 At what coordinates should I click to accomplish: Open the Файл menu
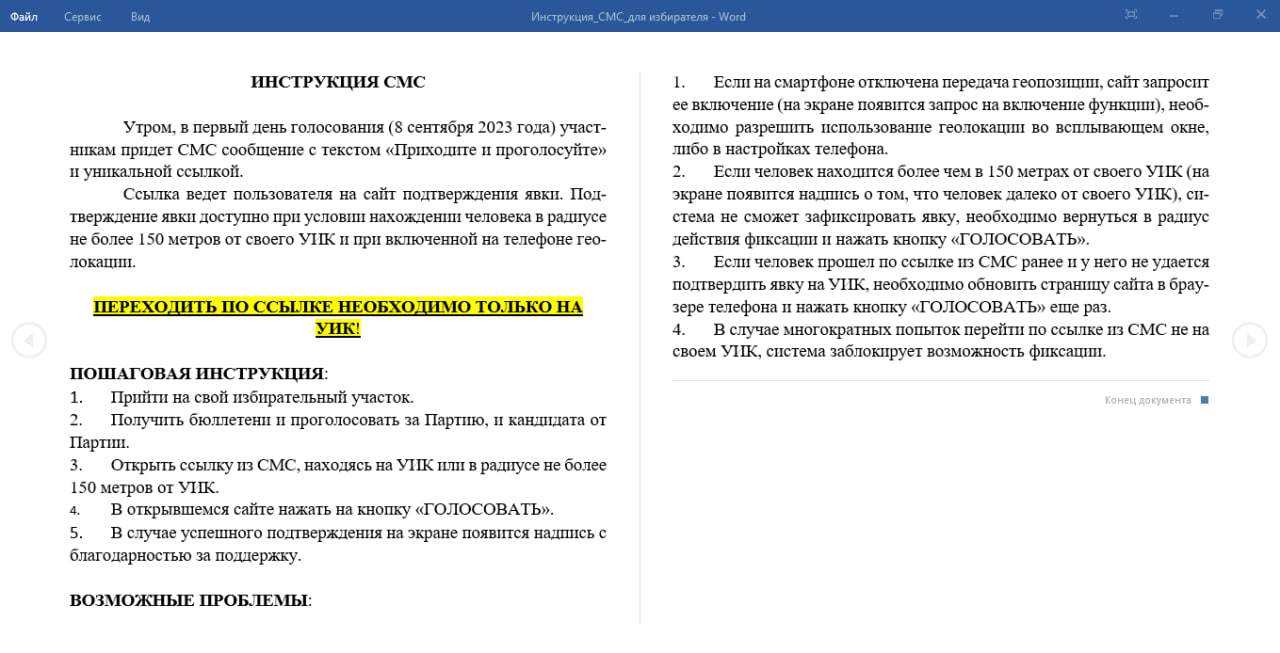point(24,16)
